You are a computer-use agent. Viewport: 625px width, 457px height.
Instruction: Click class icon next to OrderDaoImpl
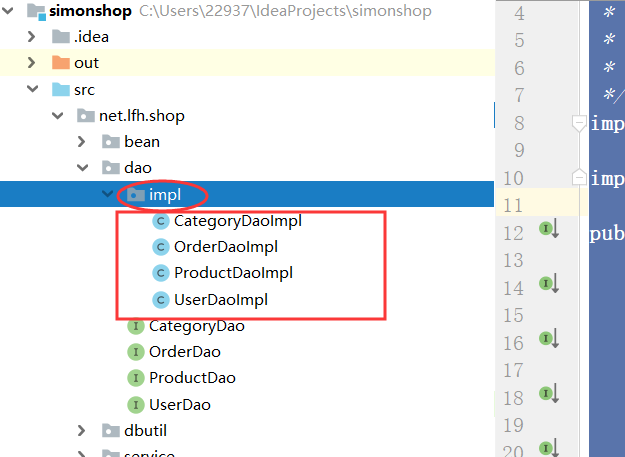[x=161, y=247]
